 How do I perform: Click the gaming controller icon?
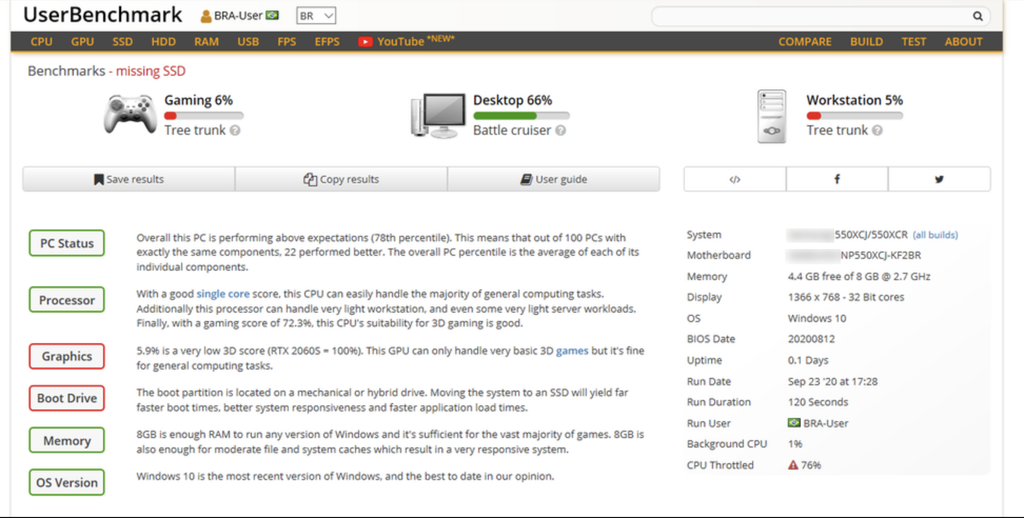(x=130, y=114)
